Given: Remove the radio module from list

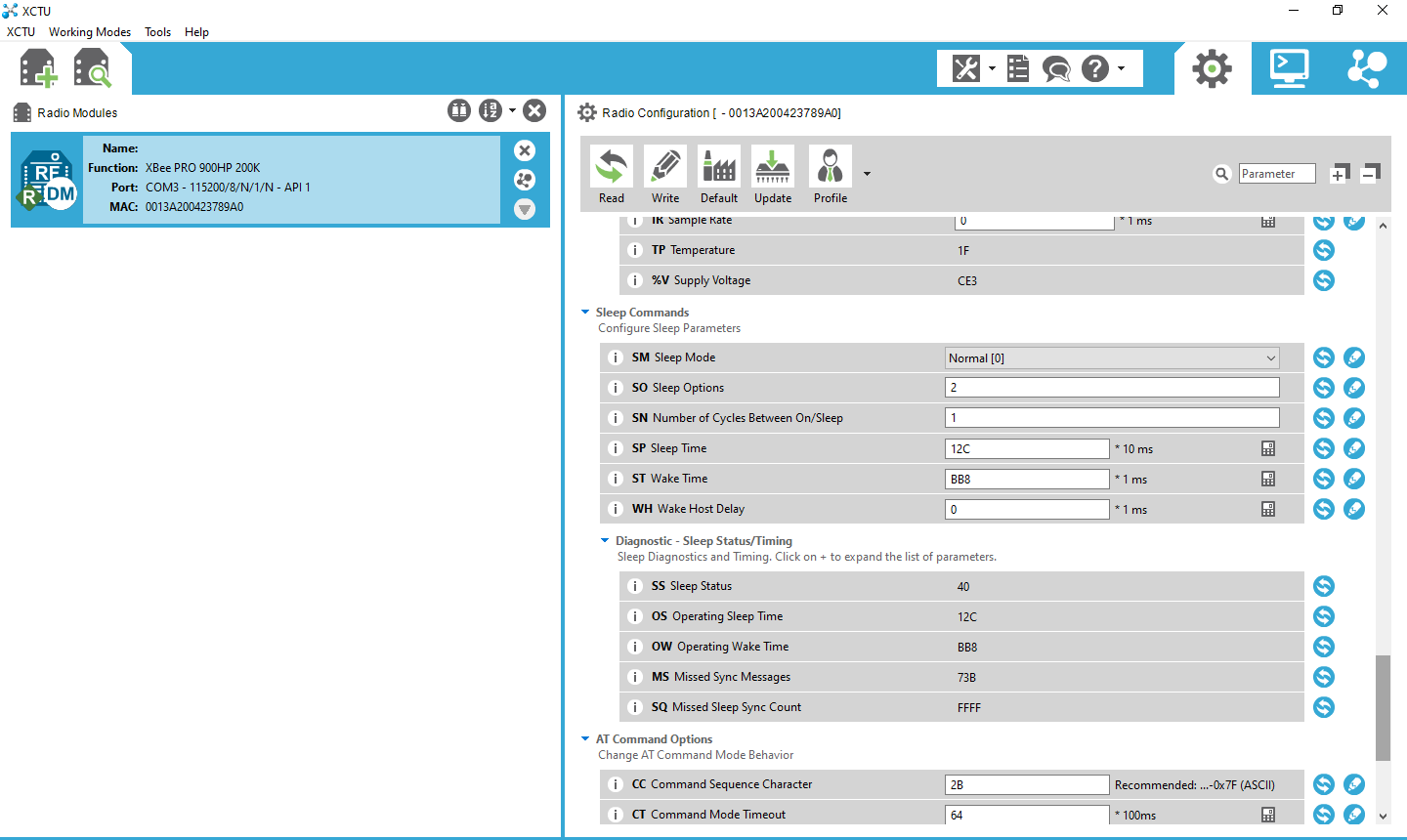Looking at the screenshot, I should coord(525,150).
